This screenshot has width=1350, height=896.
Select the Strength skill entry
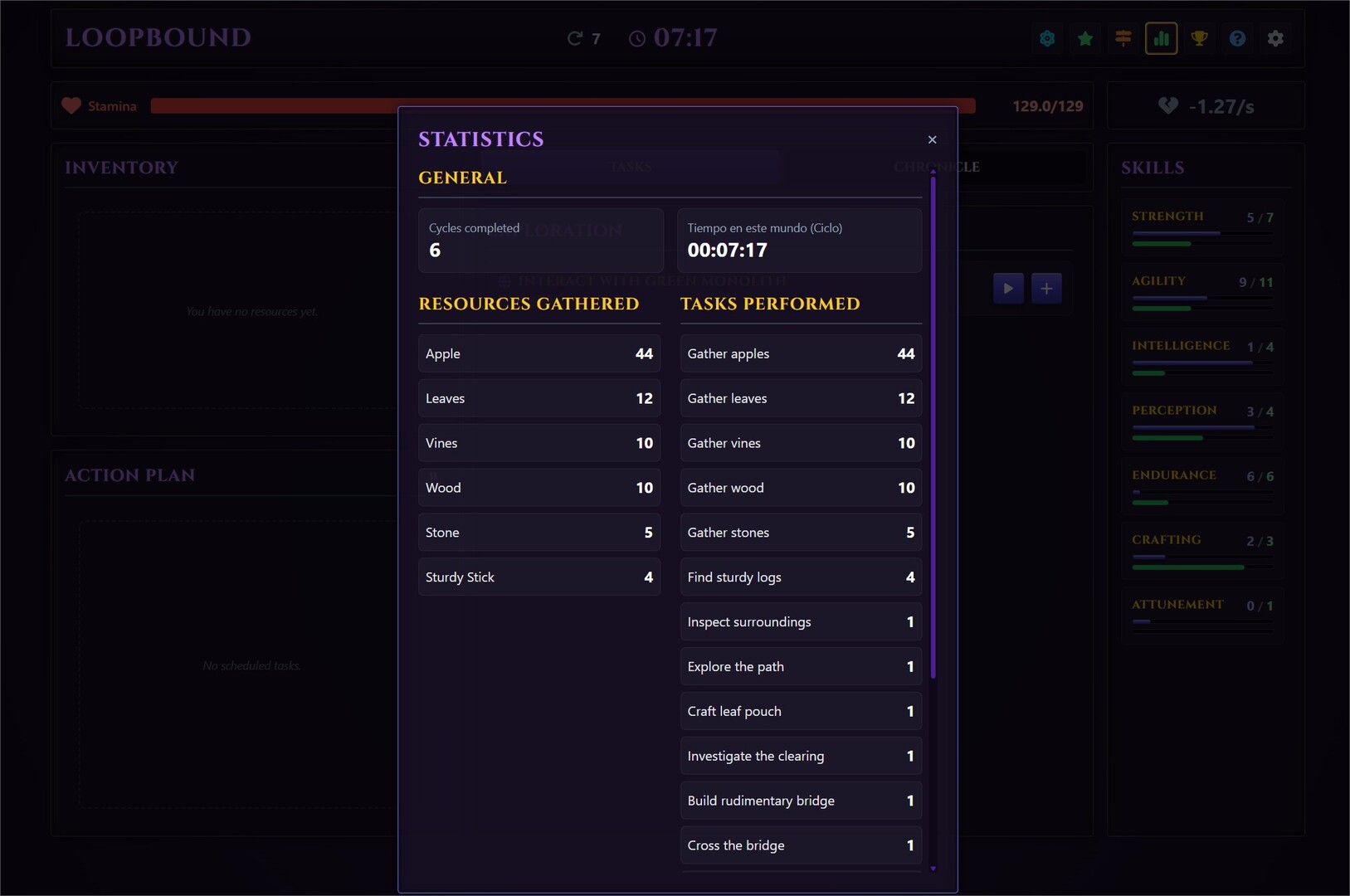pos(1201,226)
